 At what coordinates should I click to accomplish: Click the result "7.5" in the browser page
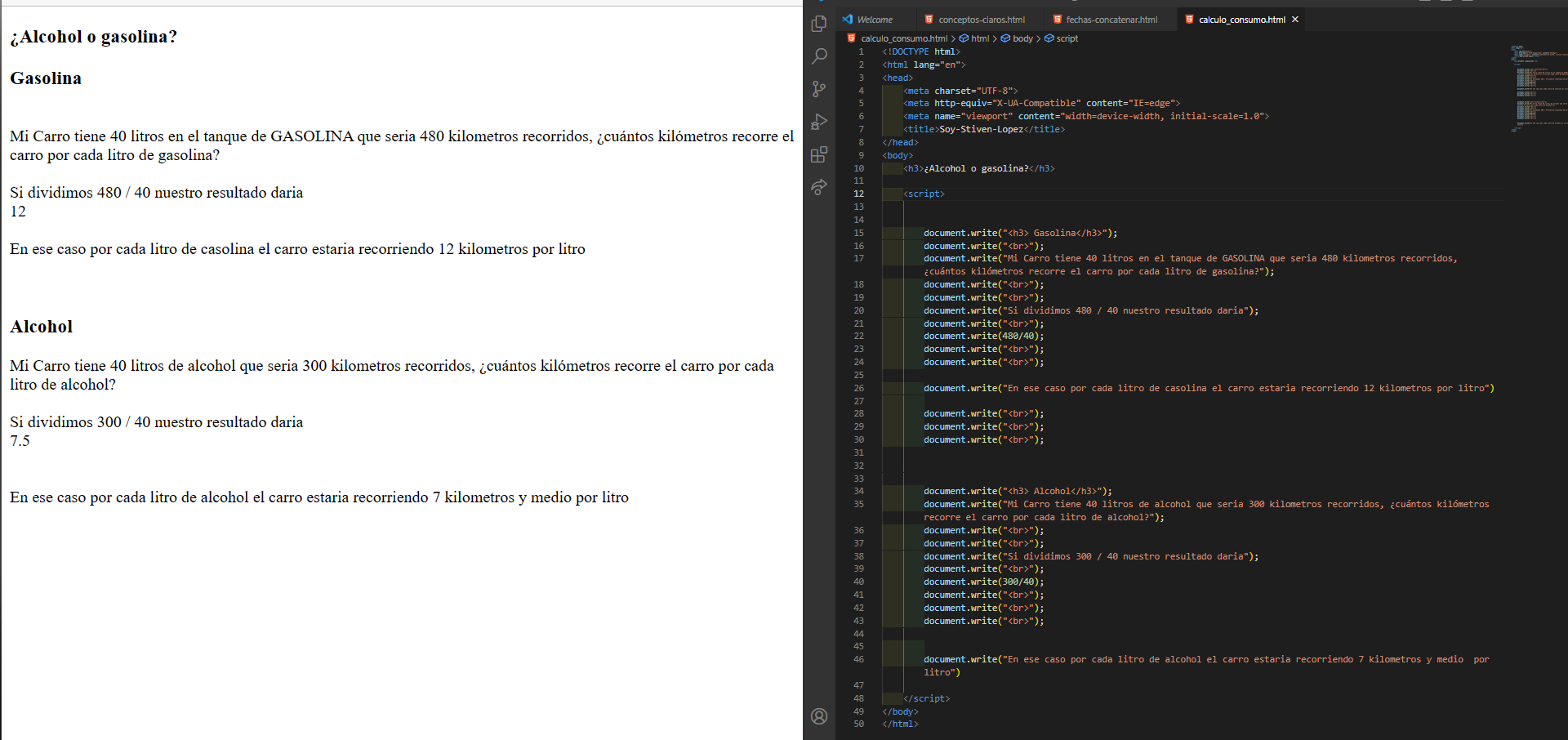(x=20, y=441)
